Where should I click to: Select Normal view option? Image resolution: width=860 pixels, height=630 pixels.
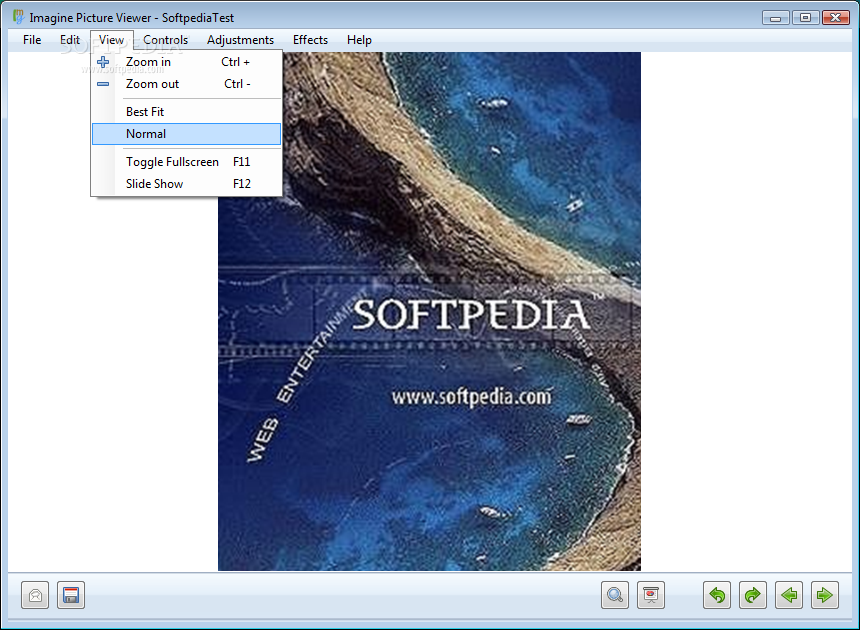(x=186, y=134)
